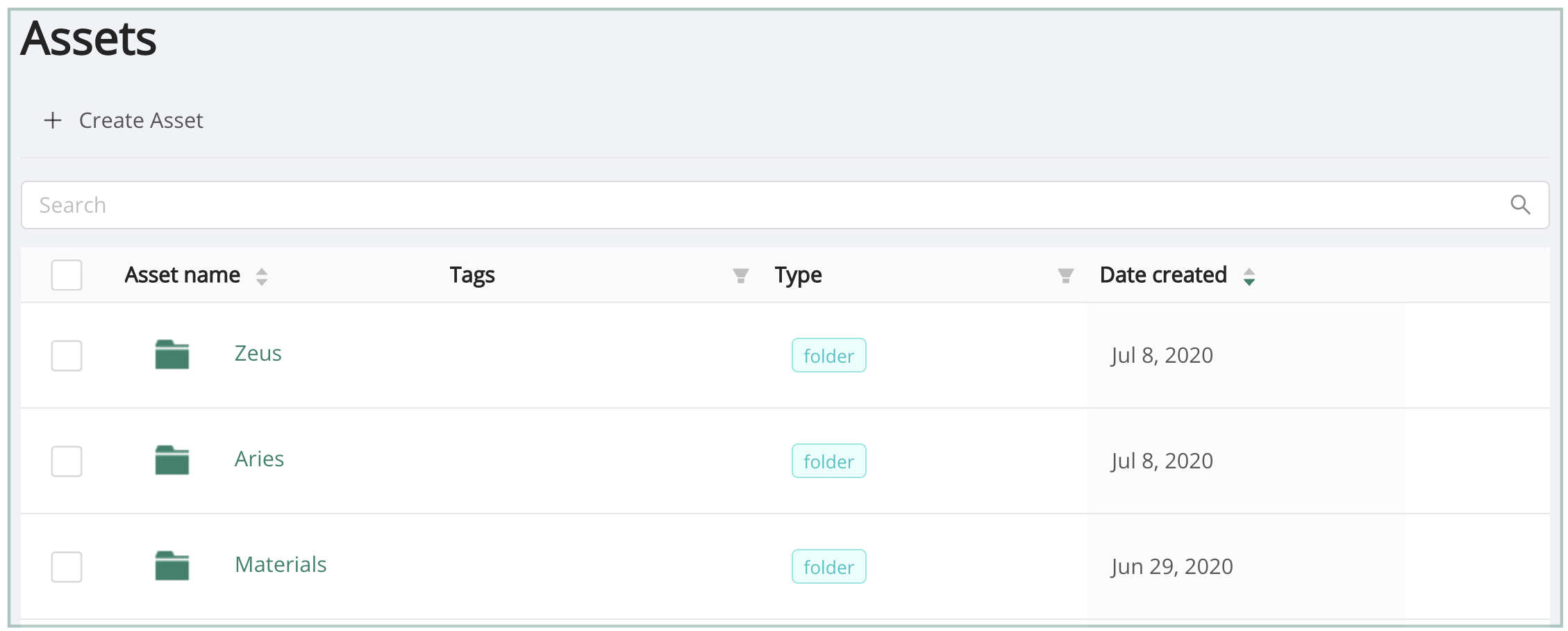Toggle Date created sort arrows
The height and width of the screenshot is (631, 1568).
pyautogui.click(x=1249, y=277)
